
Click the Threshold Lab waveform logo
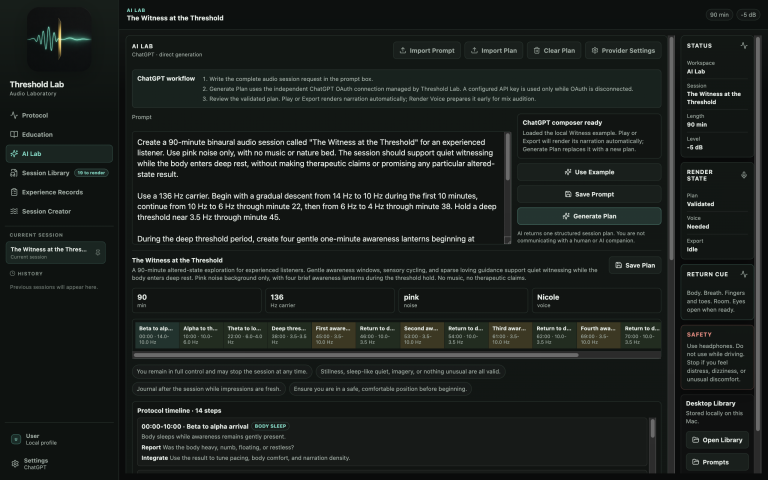[x=59, y=39]
